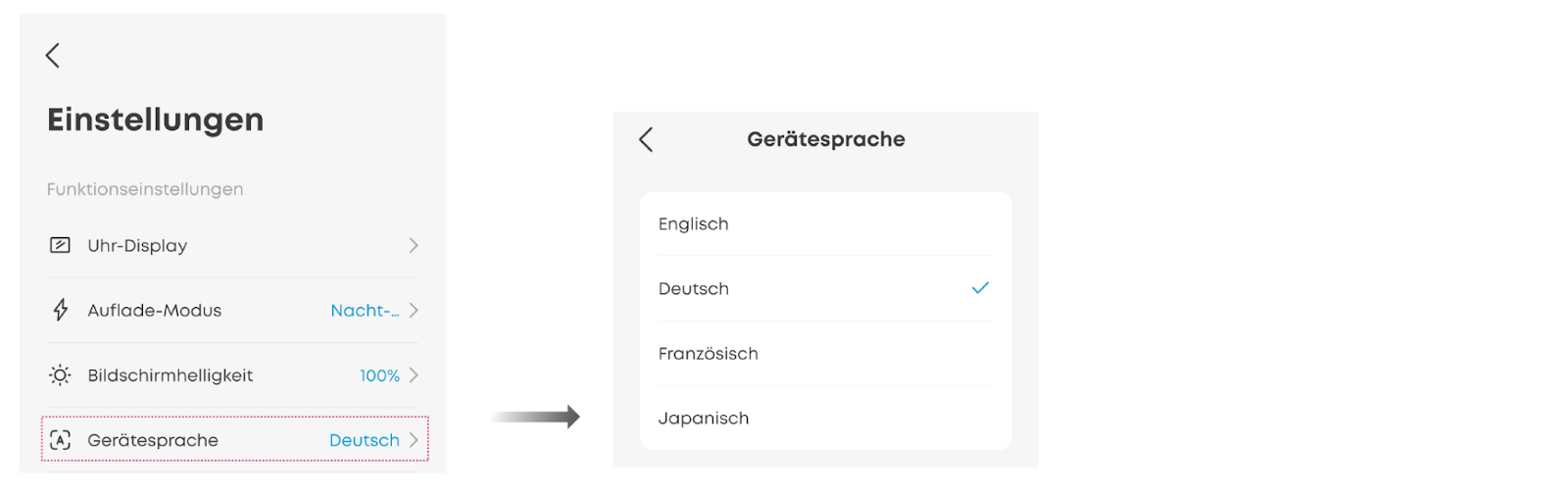Click the back arrow beside Gerätesprache title
Screen dimensions: 1568x495
[646, 140]
